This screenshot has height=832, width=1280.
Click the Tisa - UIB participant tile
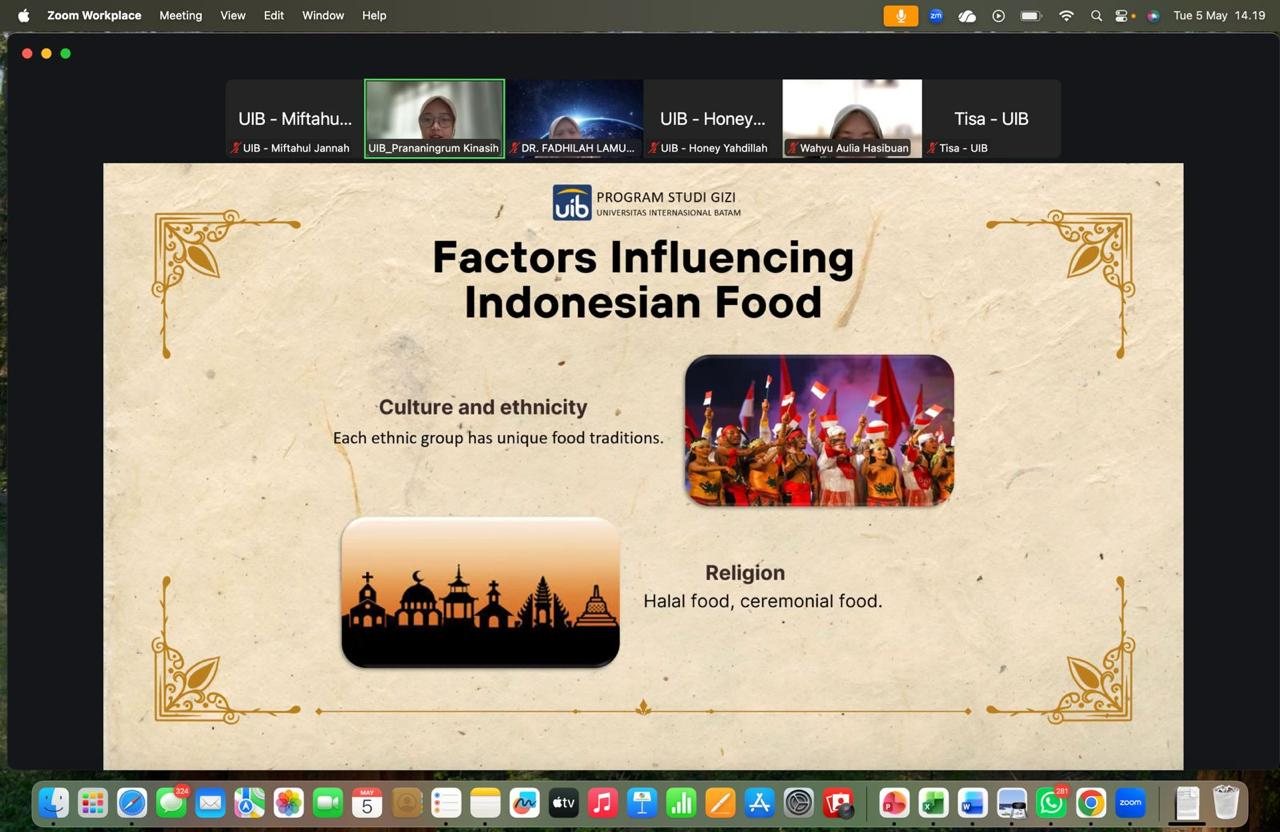[x=991, y=119]
